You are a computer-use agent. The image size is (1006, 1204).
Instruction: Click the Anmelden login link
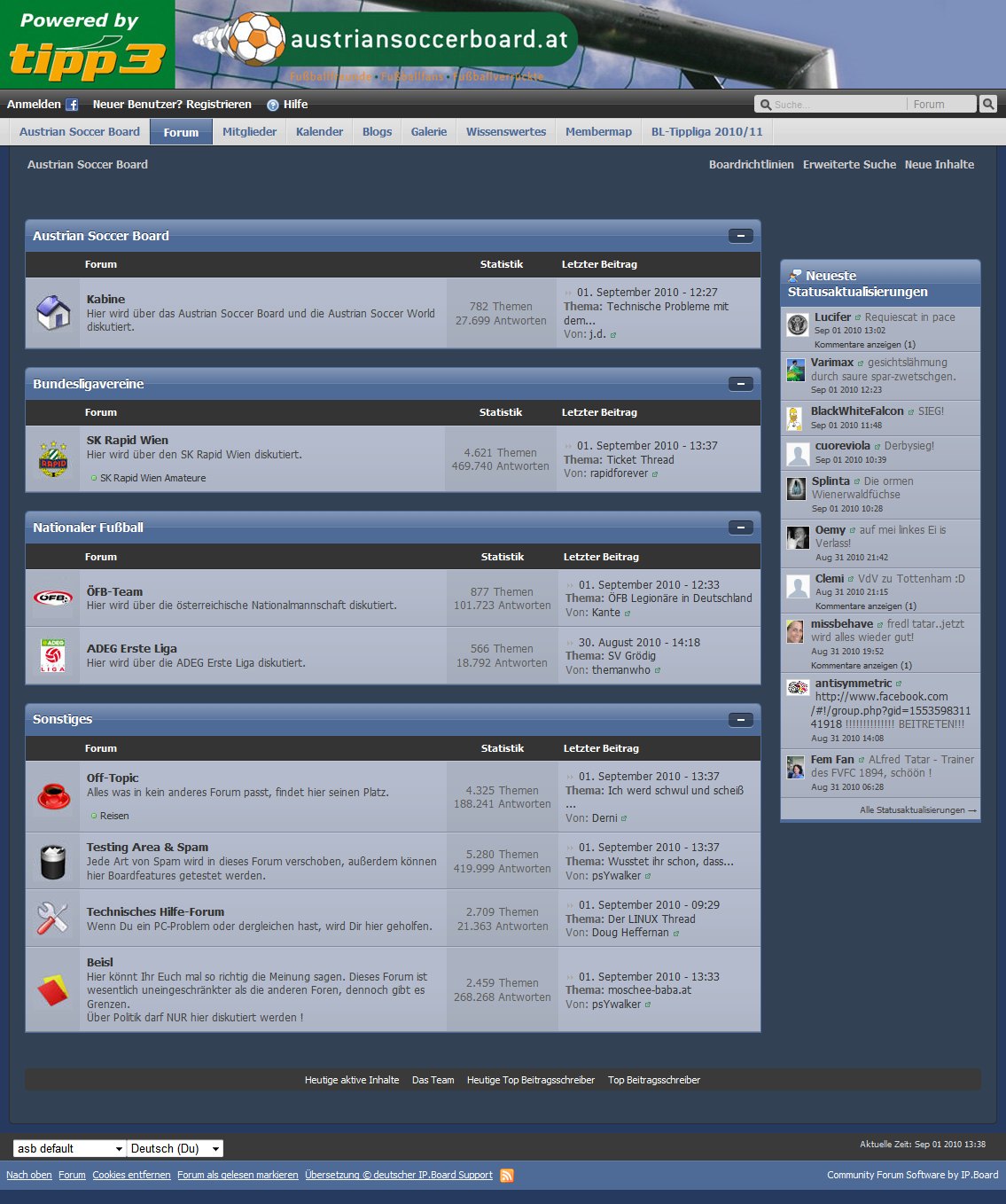pyautogui.click(x=34, y=105)
